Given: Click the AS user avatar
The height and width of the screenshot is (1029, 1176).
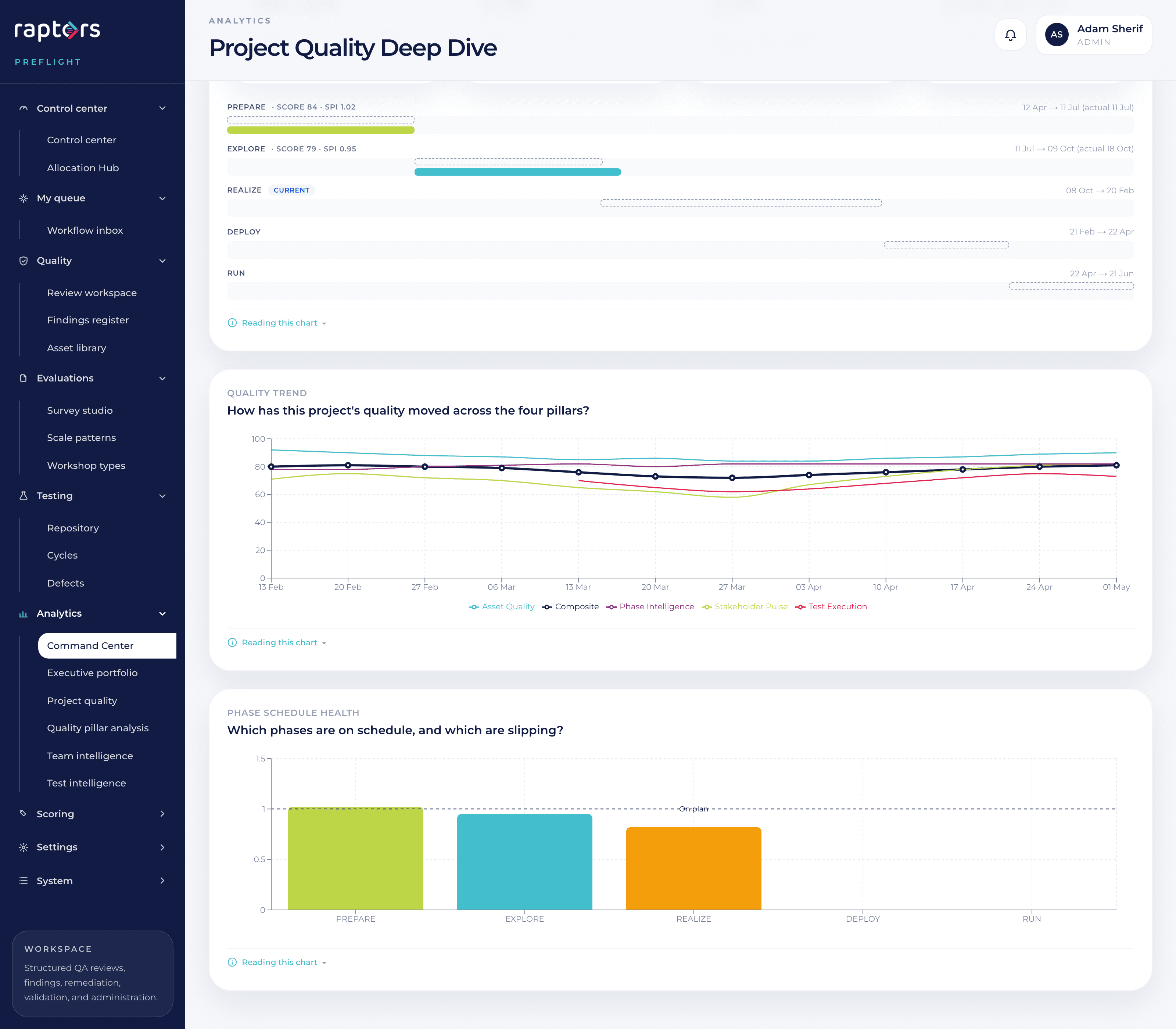Looking at the screenshot, I should click(x=1056, y=35).
